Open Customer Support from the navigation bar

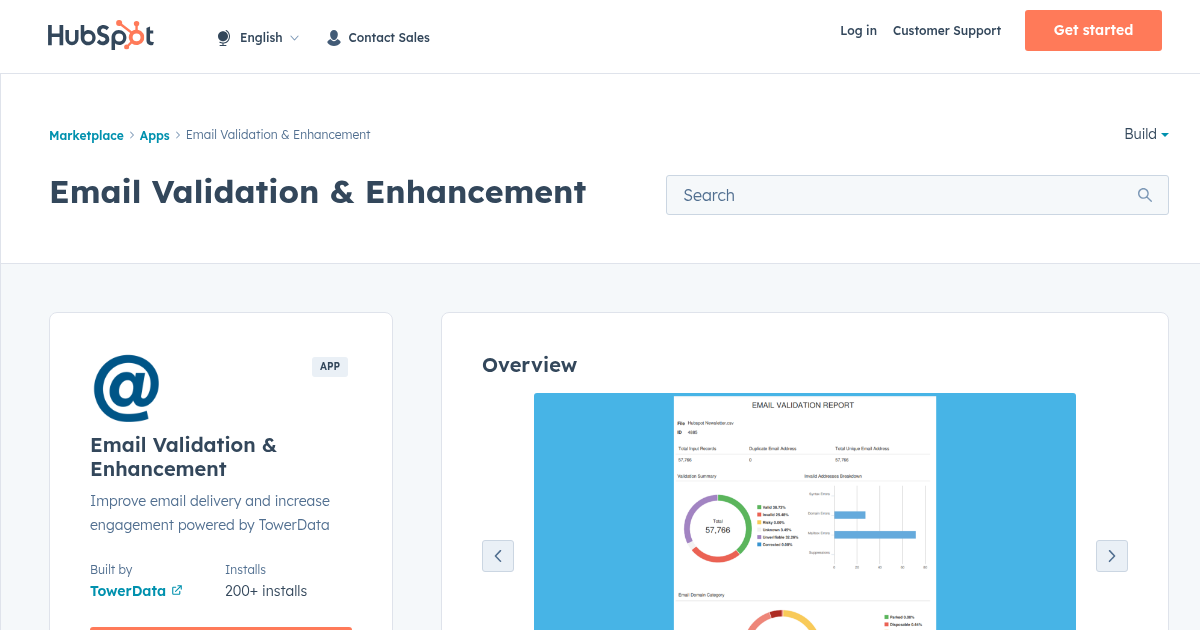click(946, 31)
